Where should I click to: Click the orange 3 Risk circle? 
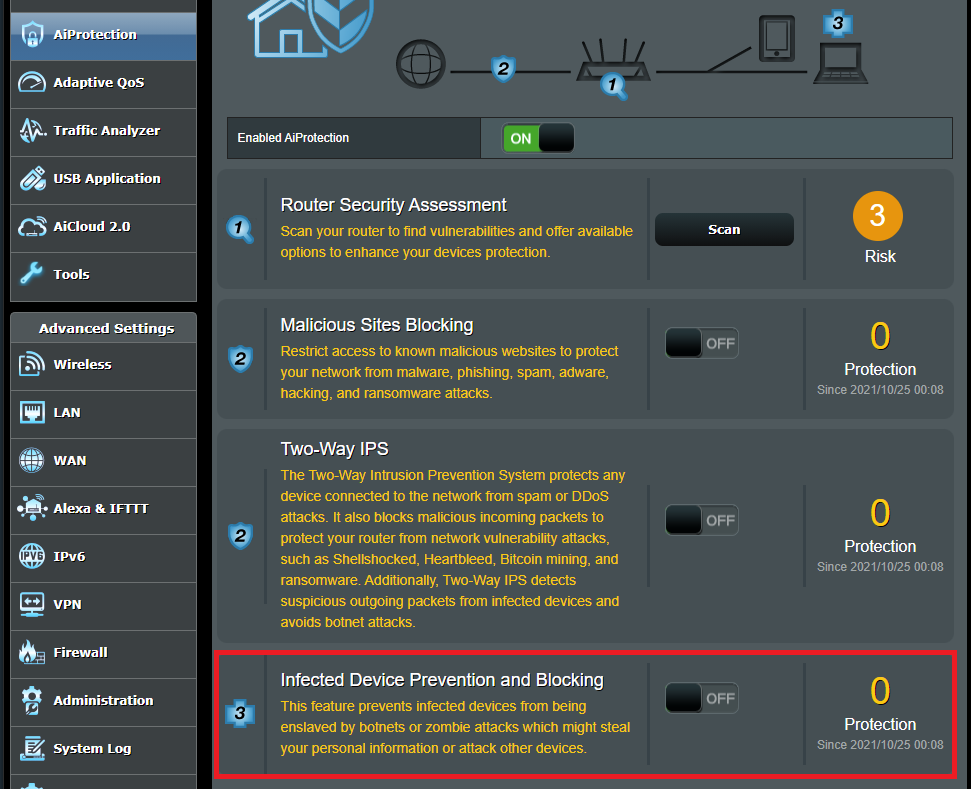[x=877, y=216]
